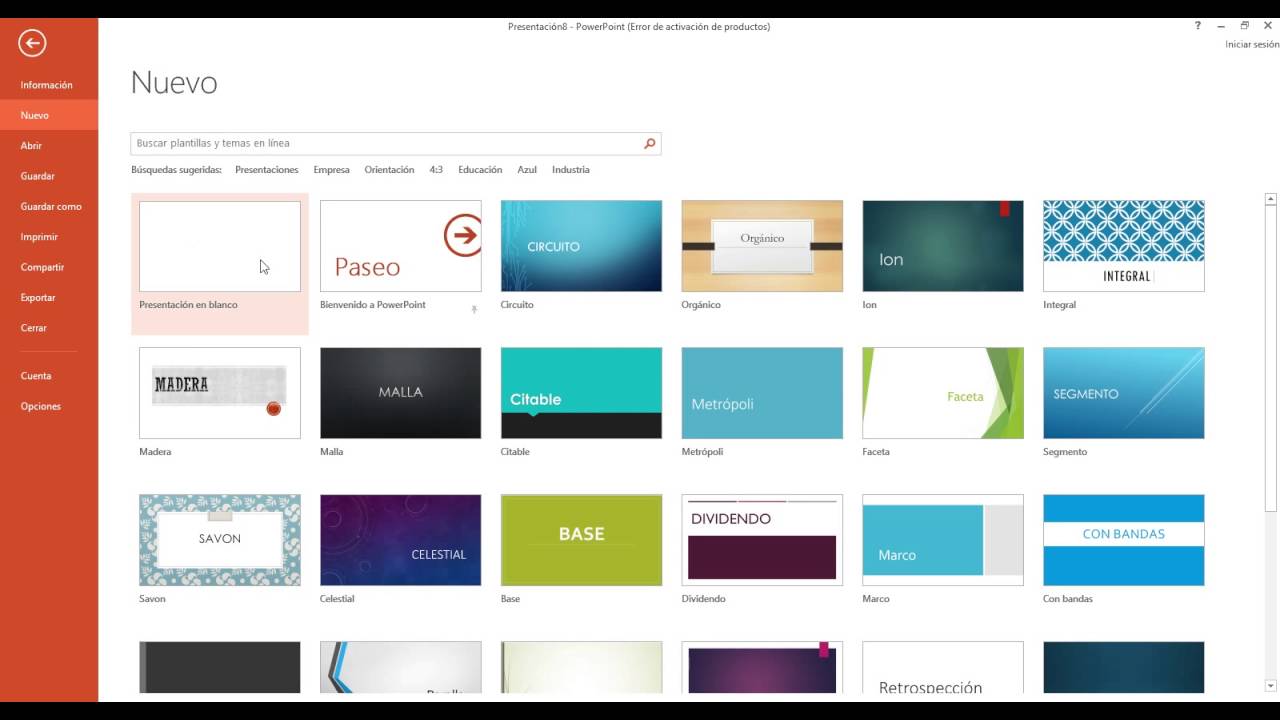Image resolution: width=1280 pixels, height=720 pixels.
Task: Click the 4:3 suggested search
Action: tap(436, 170)
